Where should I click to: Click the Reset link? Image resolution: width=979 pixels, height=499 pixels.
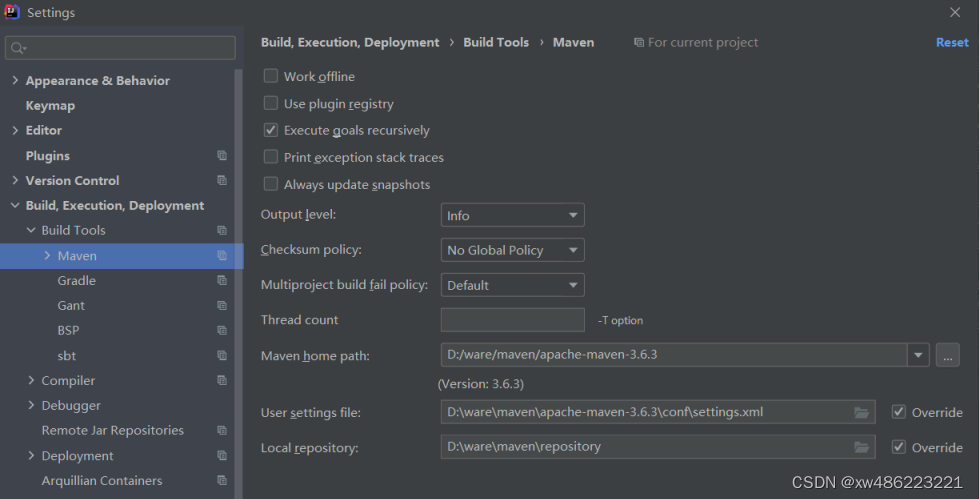click(x=952, y=43)
